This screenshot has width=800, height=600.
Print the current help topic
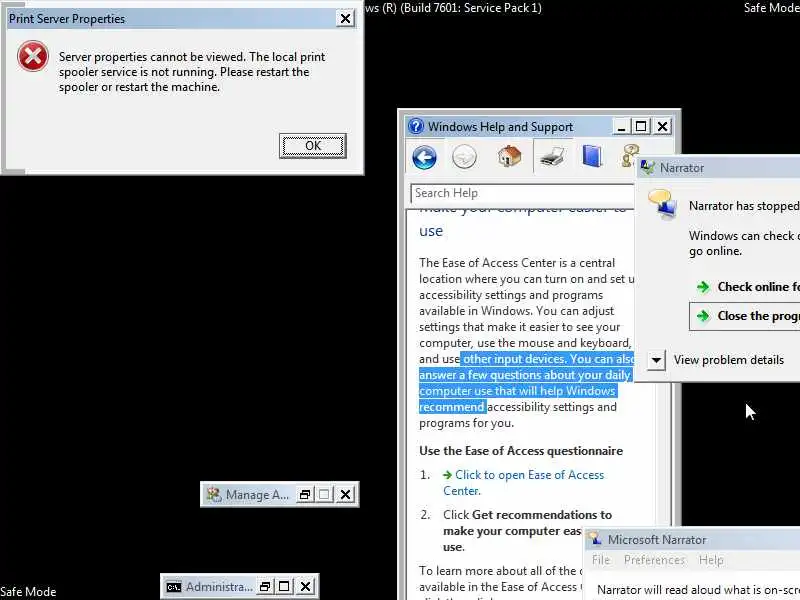552,156
